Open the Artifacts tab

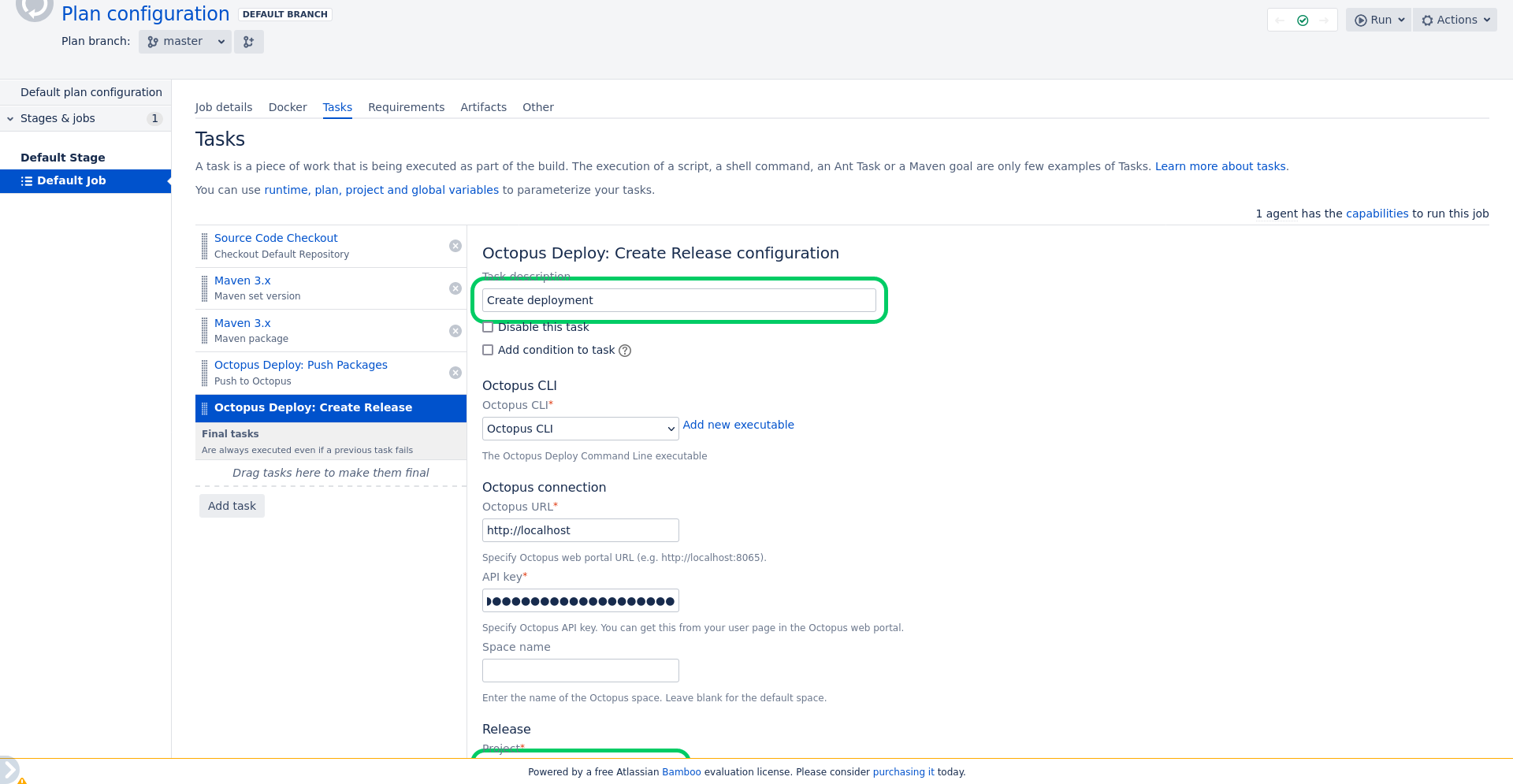pyautogui.click(x=483, y=107)
